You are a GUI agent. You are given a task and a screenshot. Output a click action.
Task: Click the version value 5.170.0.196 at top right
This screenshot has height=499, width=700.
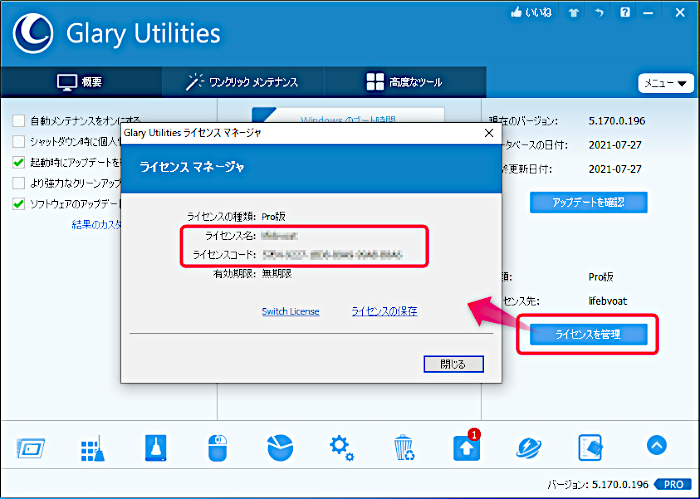coord(617,121)
